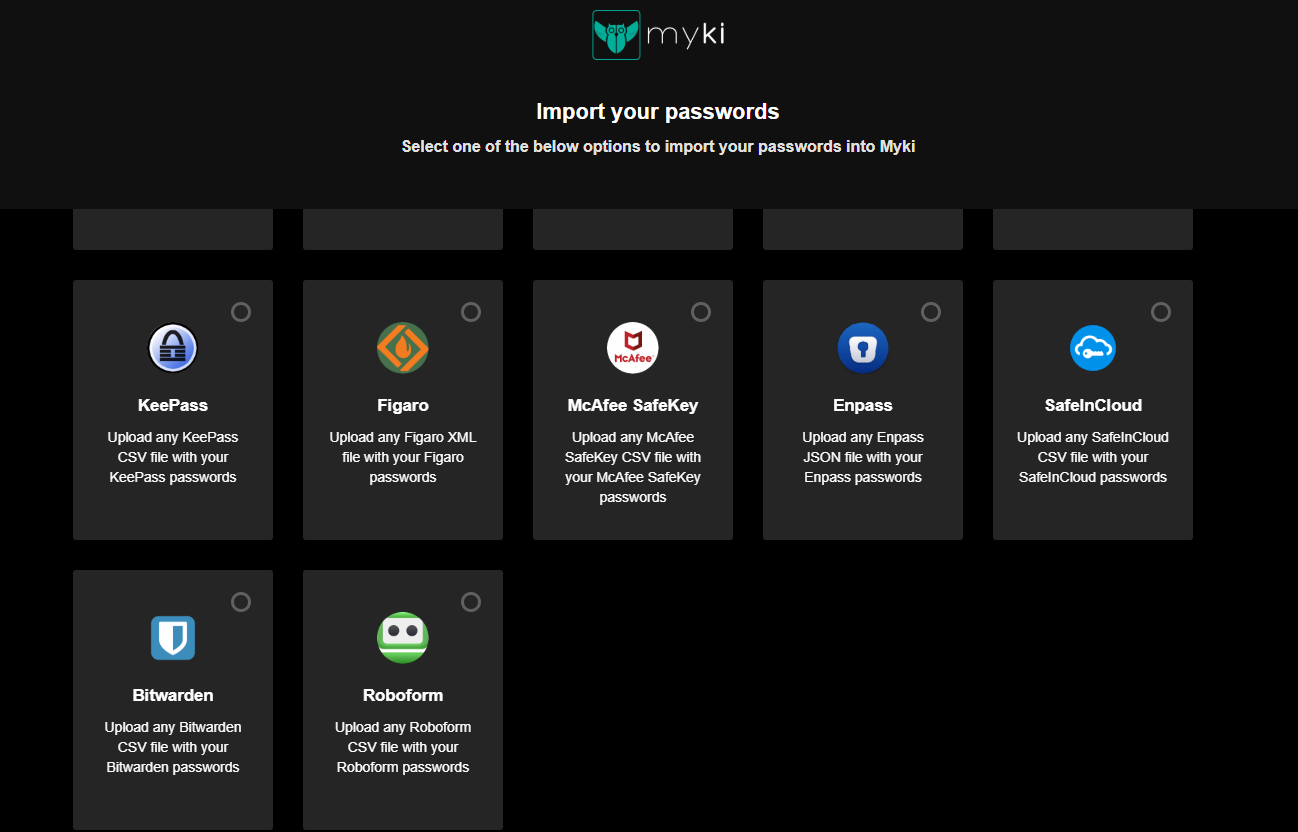Click the McAfee shield icon
Viewport: 1298px width, 832px height.
[x=633, y=348]
